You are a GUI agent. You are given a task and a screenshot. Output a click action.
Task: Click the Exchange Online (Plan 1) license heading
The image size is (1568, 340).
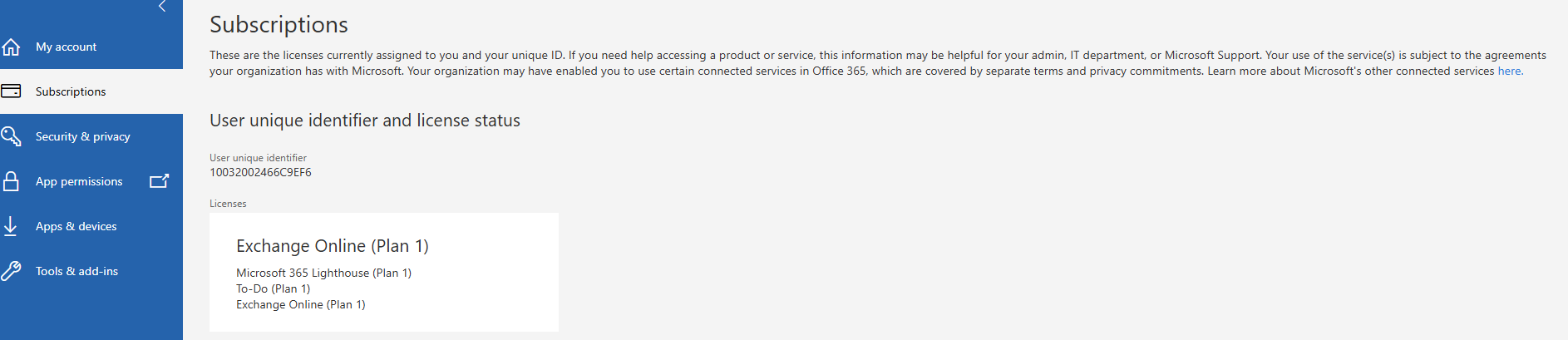point(333,246)
